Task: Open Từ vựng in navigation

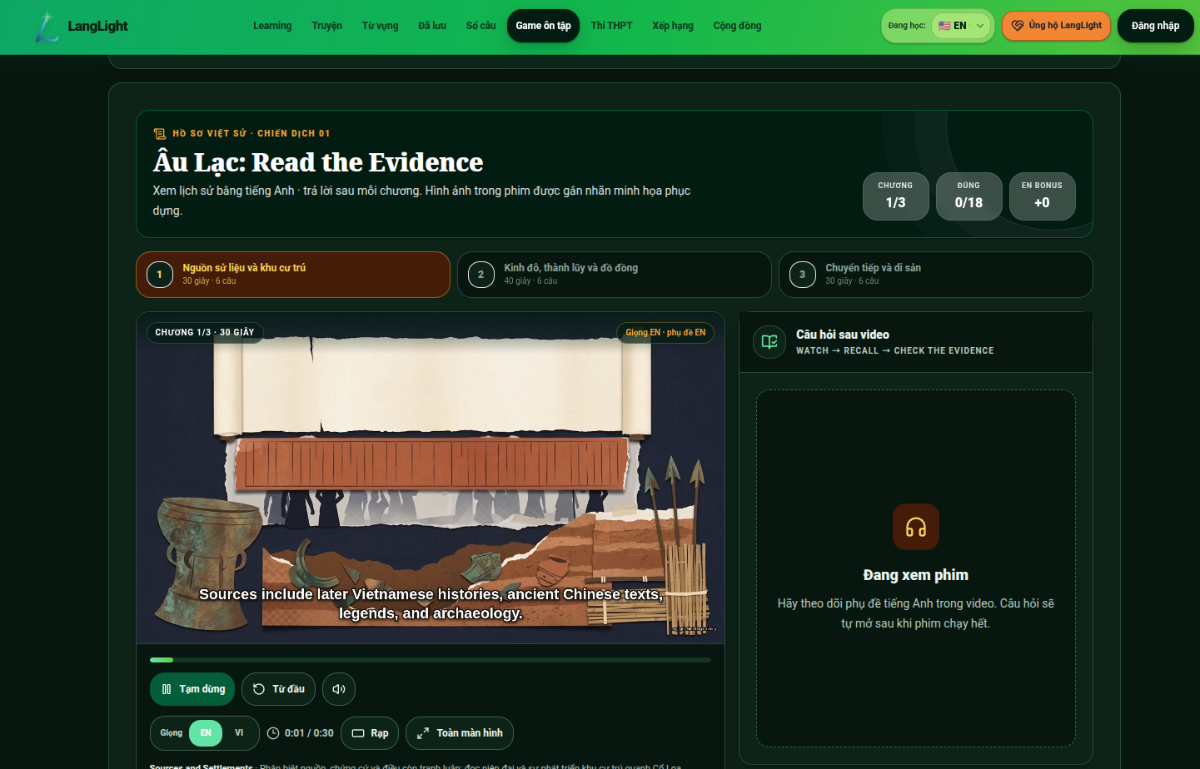Action: click(380, 26)
